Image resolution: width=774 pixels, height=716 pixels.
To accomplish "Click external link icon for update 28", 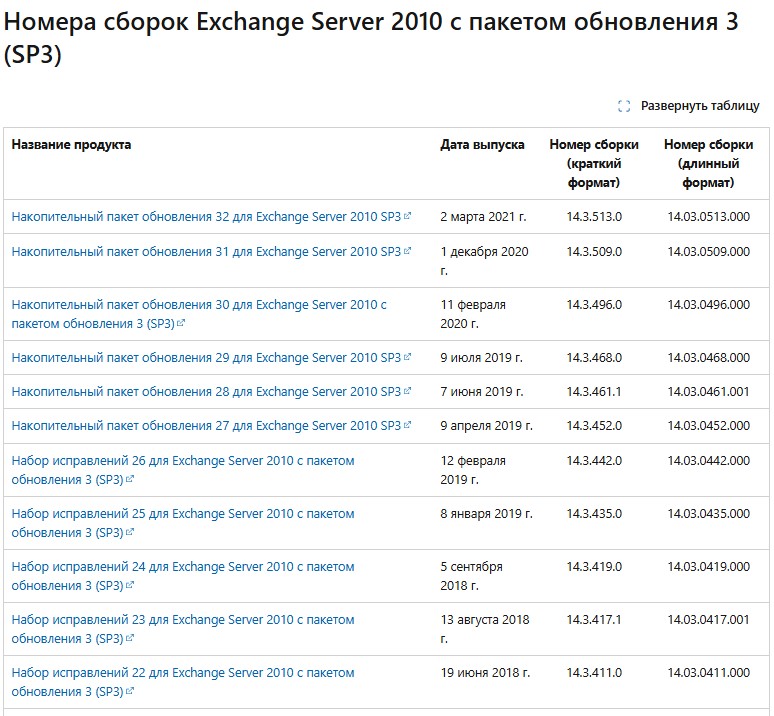I will point(408,392).
